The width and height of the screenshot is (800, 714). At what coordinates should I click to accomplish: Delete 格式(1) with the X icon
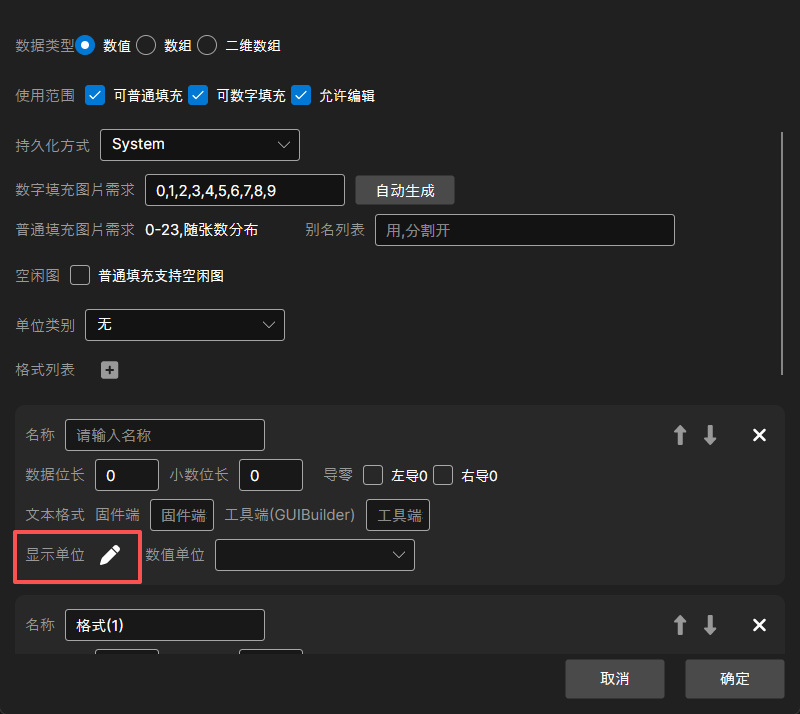759,625
